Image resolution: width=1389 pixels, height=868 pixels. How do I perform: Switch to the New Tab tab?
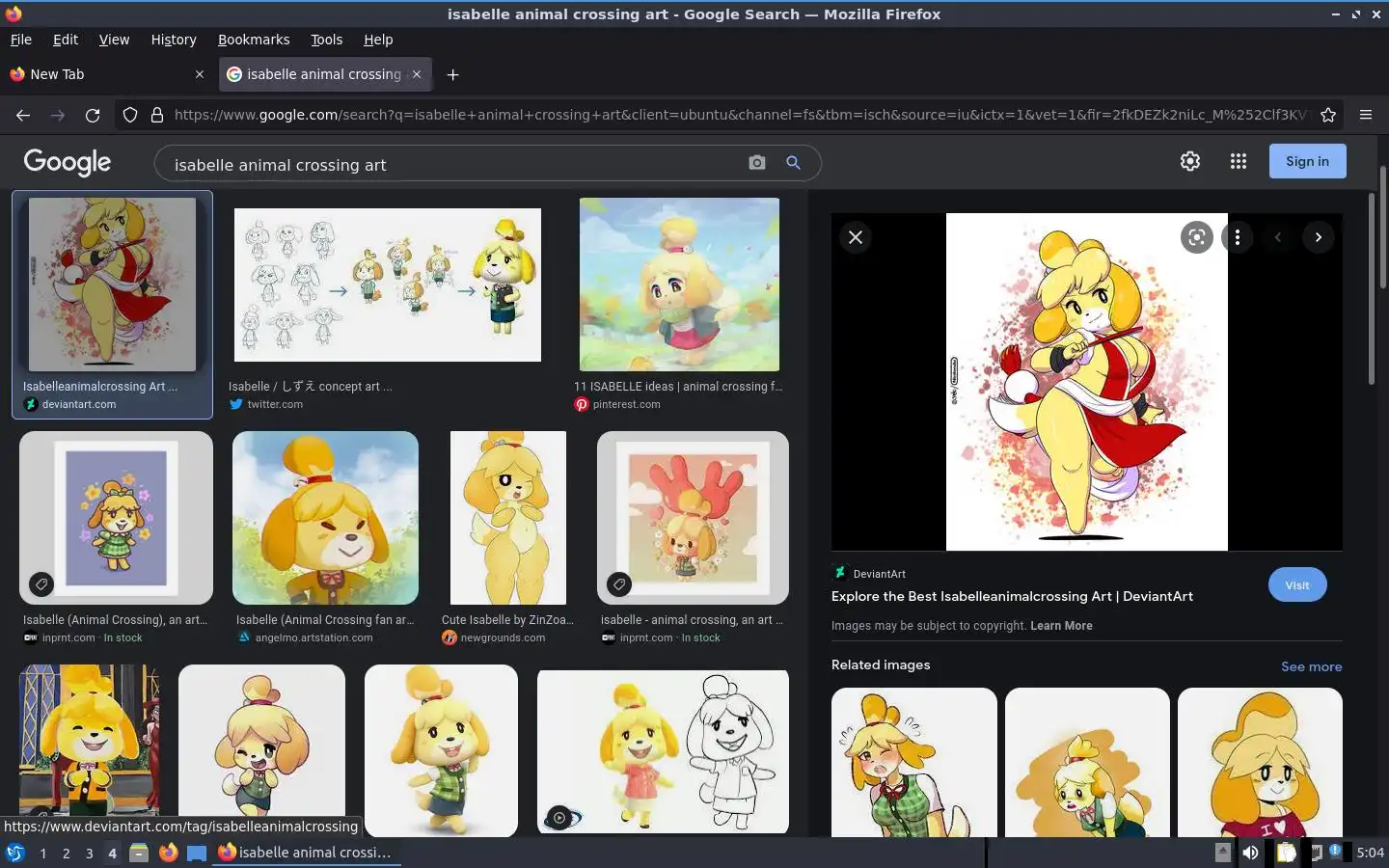click(x=106, y=74)
